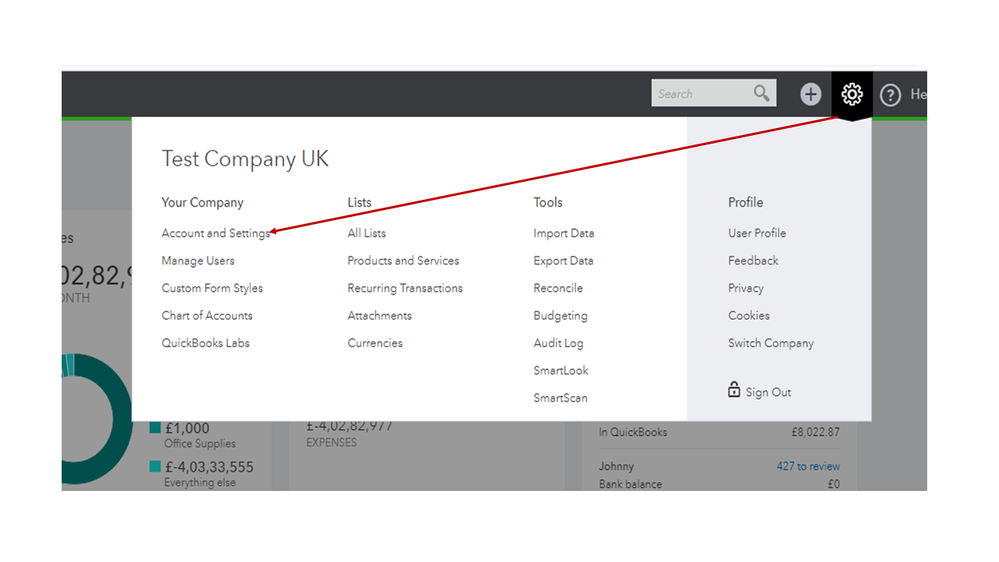The height and width of the screenshot is (562, 999).
Task: Select Audit Log
Action: coord(558,343)
